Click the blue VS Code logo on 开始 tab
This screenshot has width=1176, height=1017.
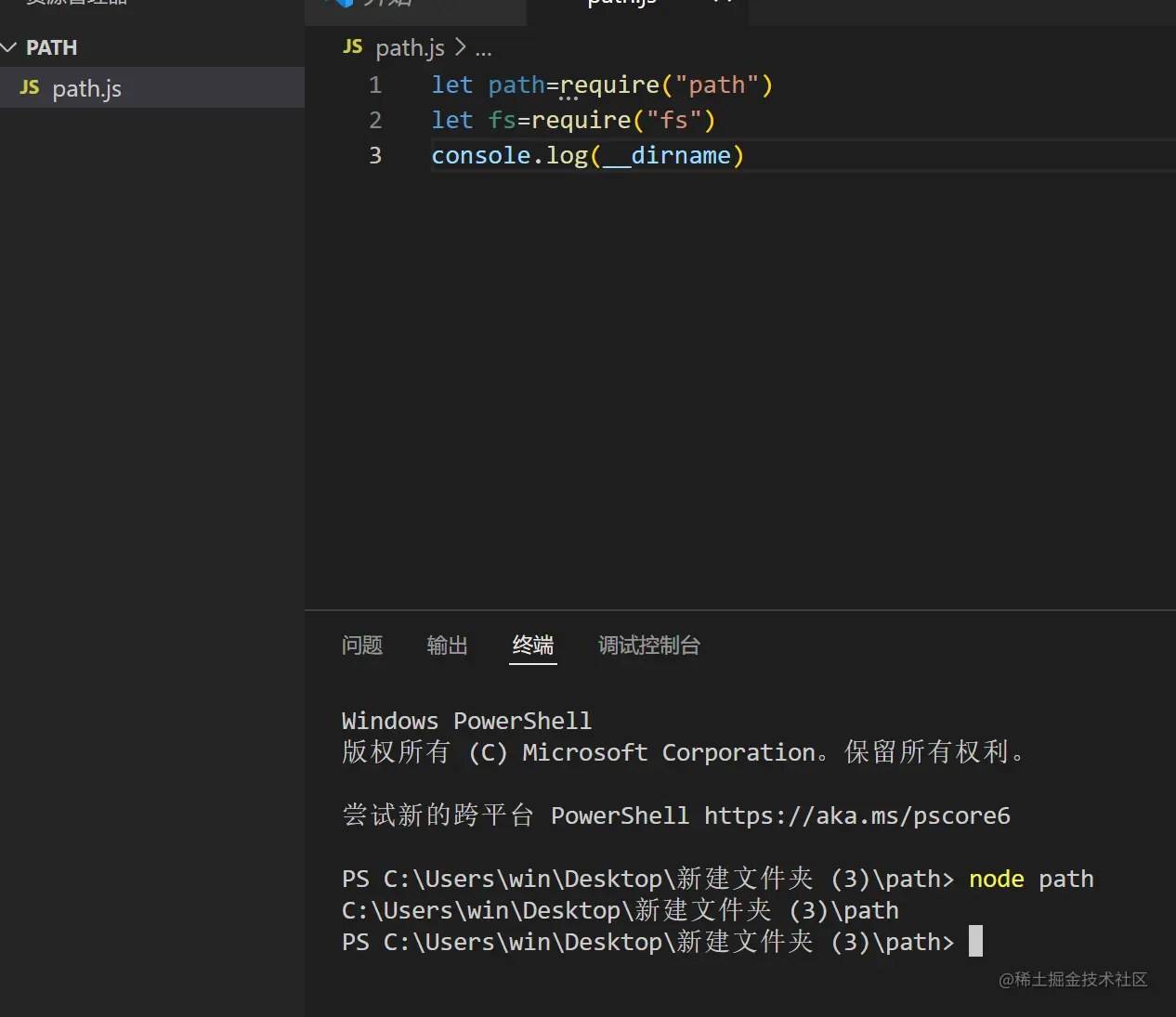pyautogui.click(x=345, y=4)
